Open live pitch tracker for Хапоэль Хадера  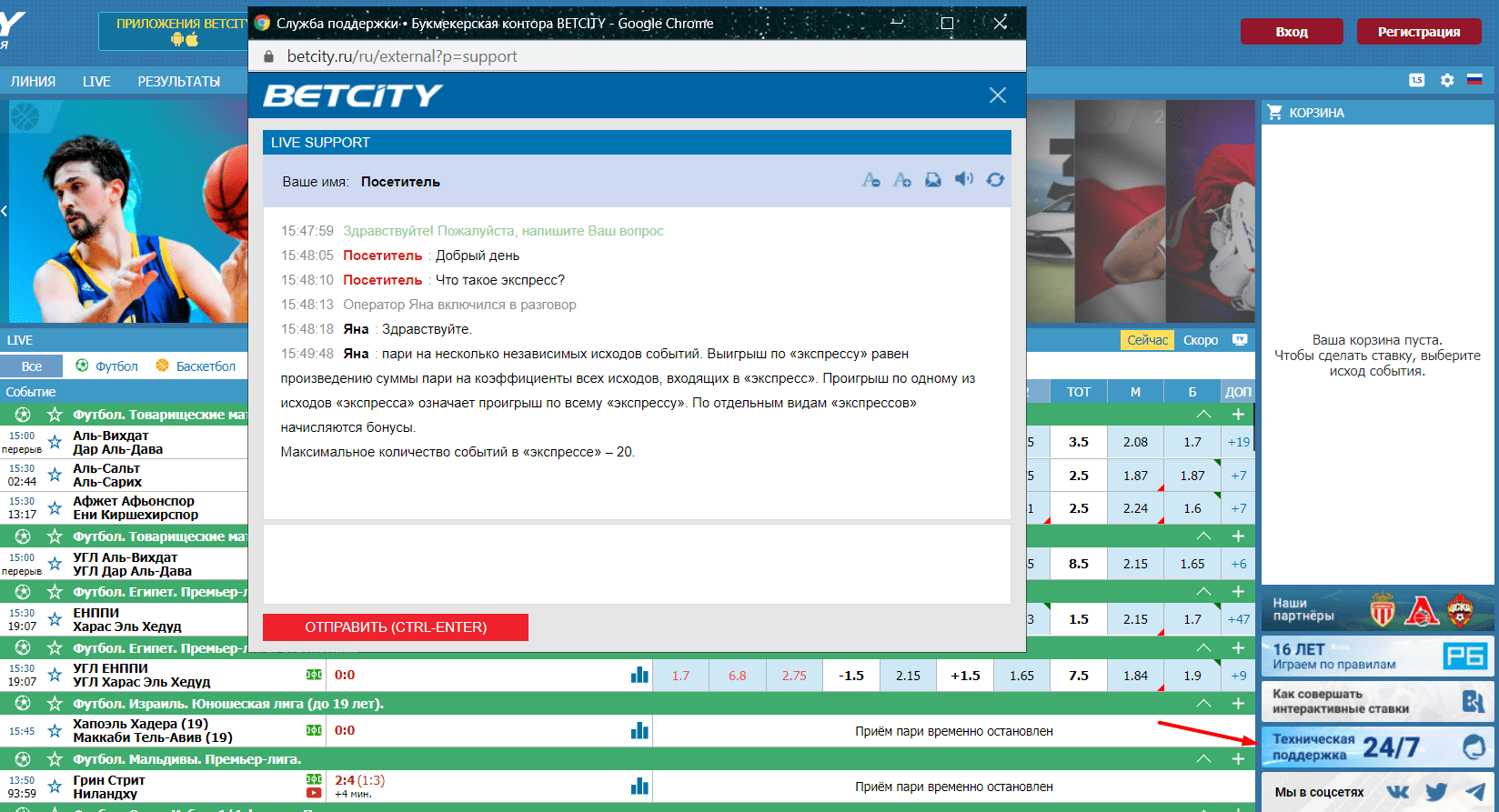(x=314, y=730)
